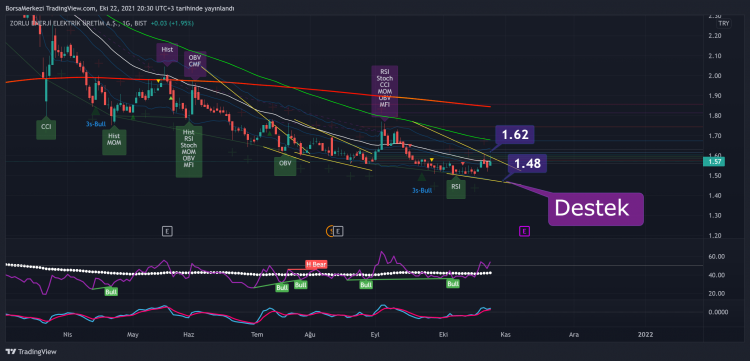Click the 2.00 price scale value
Viewport: 750px width, 361px height.
click(715, 76)
